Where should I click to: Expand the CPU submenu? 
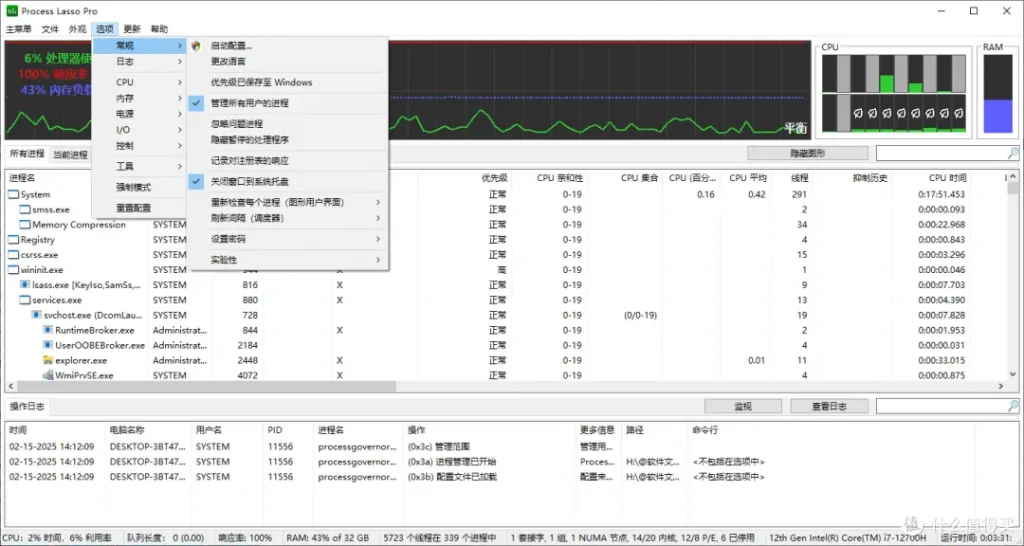(x=140, y=82)
